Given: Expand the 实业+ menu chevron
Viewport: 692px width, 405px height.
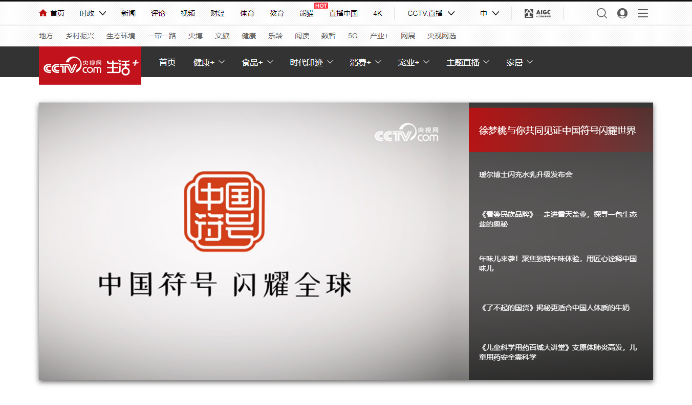Looking at the screenshot, I should tap(426, 62).
